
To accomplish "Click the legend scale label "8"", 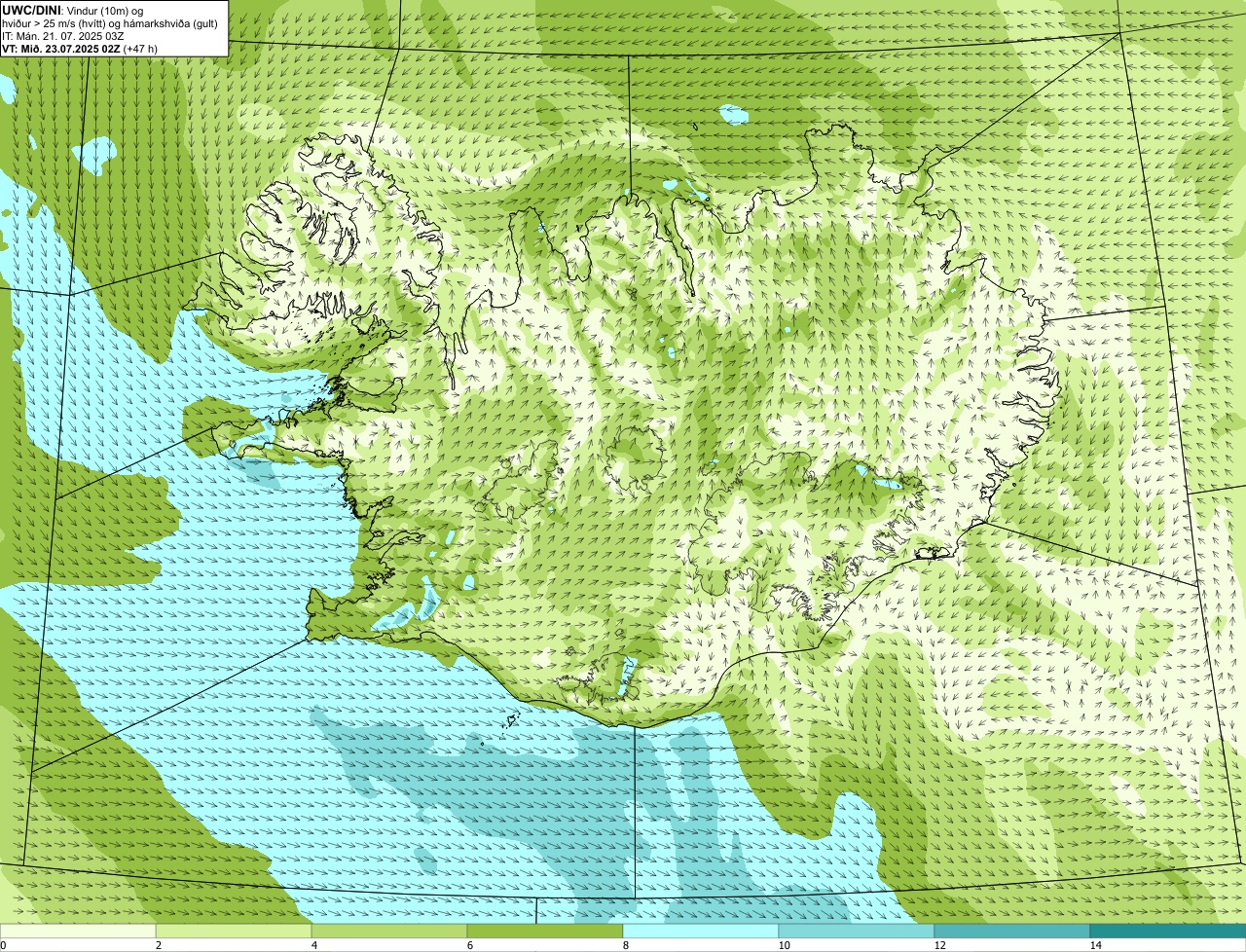I will (x=625, y=945).
